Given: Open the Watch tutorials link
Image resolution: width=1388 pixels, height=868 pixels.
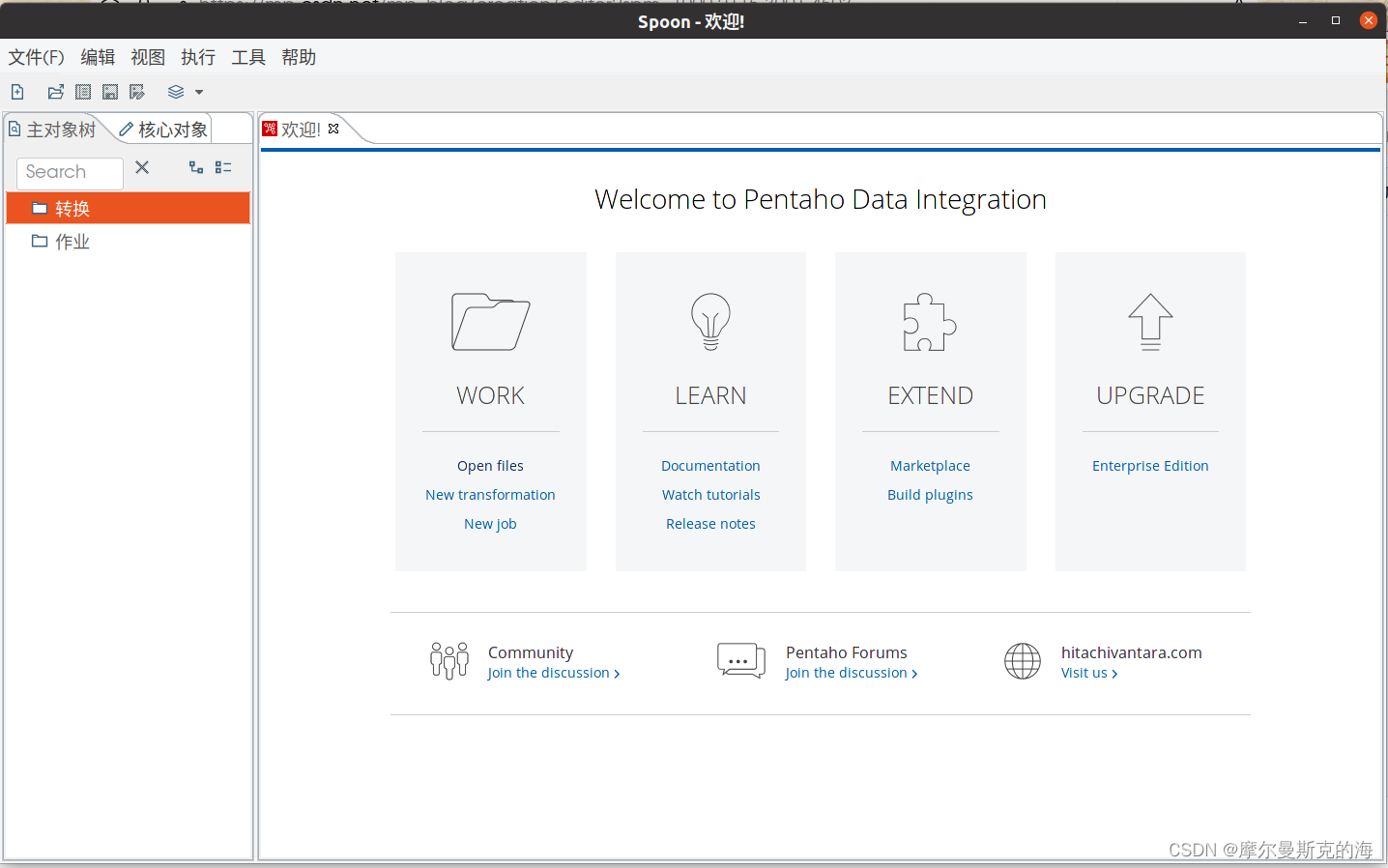Looking at the screenshot, I should coord(710,495).
